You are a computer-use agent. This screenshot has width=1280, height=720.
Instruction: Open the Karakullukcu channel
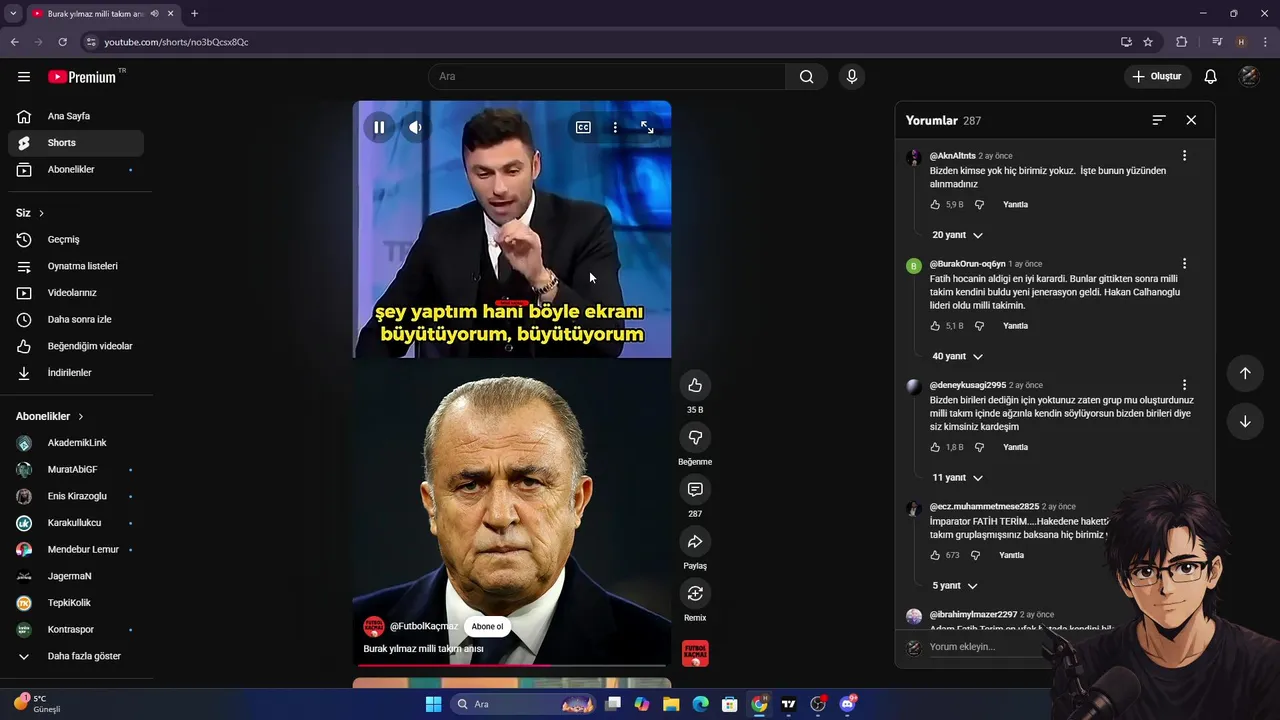tap(76, 523)
